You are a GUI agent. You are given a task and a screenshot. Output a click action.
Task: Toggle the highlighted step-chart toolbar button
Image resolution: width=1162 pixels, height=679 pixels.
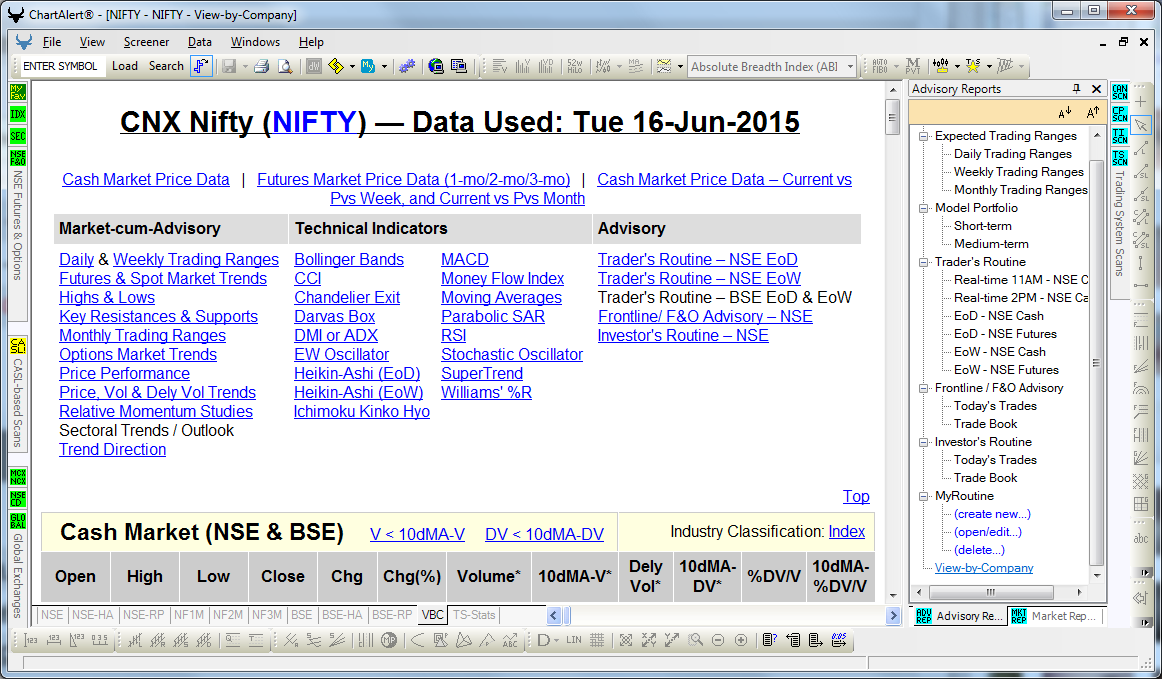click(x=201, y=67)
